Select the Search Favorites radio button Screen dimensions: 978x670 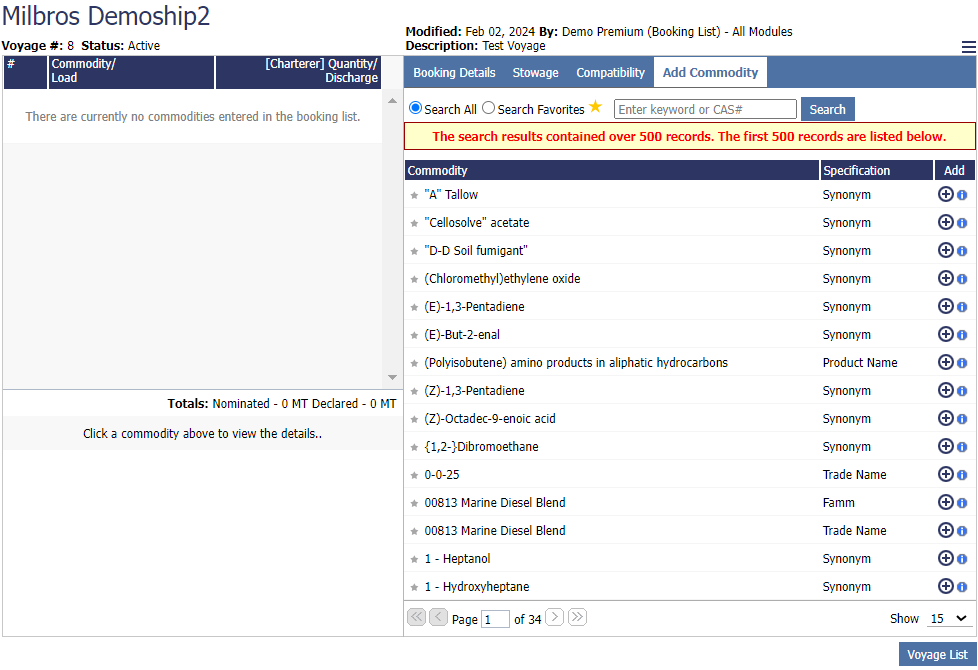click(x=488, y=108)
